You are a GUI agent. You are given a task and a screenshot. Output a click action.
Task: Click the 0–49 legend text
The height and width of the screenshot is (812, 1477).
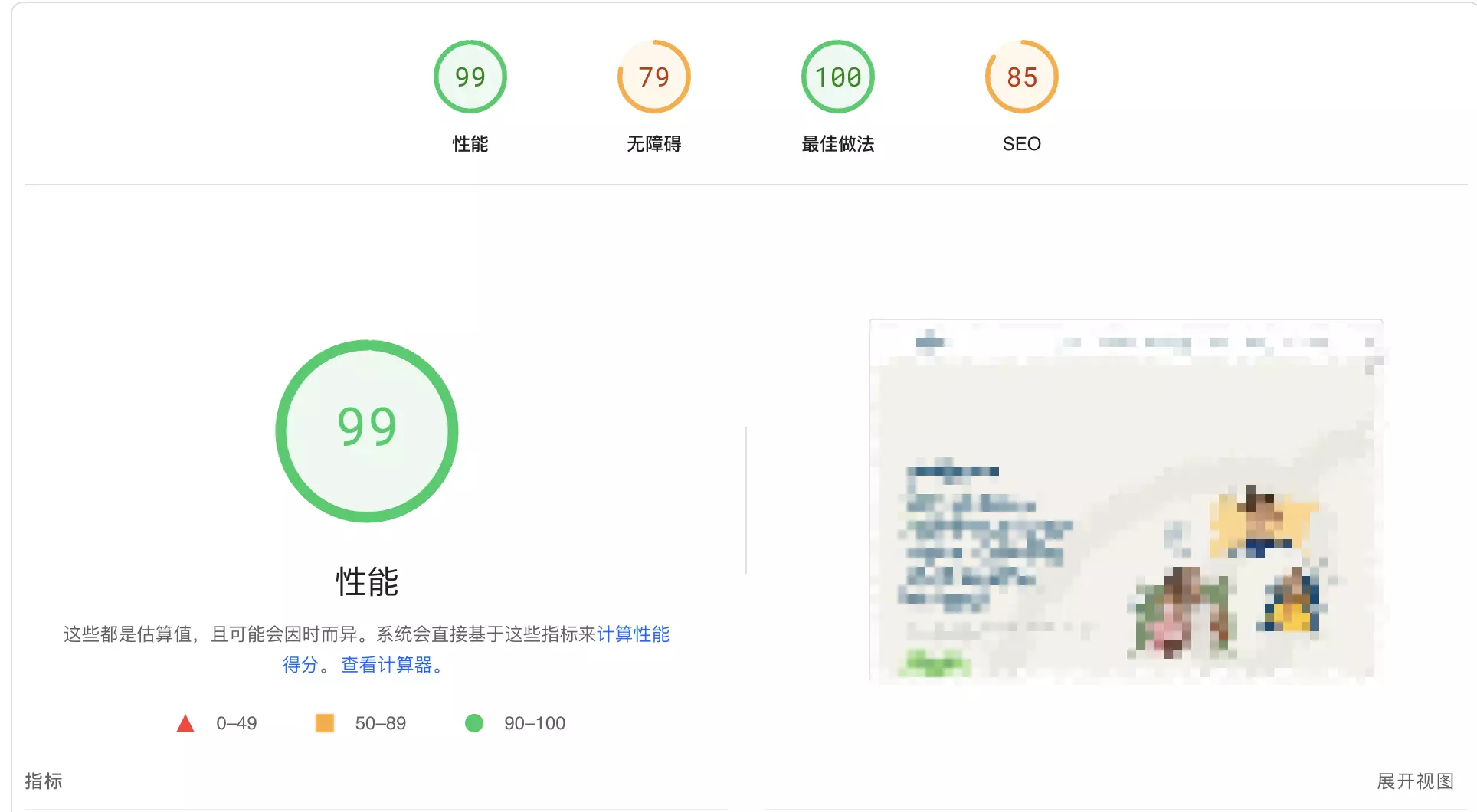237,723
